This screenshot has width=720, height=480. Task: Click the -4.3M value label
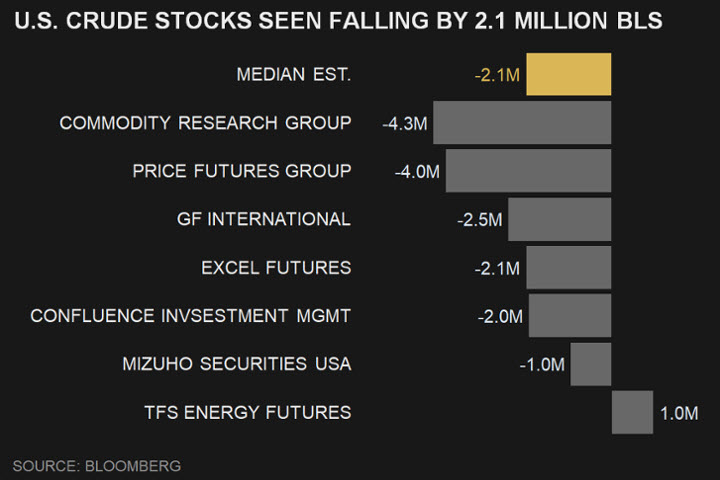pyautogui.click(x=405, y=124)
